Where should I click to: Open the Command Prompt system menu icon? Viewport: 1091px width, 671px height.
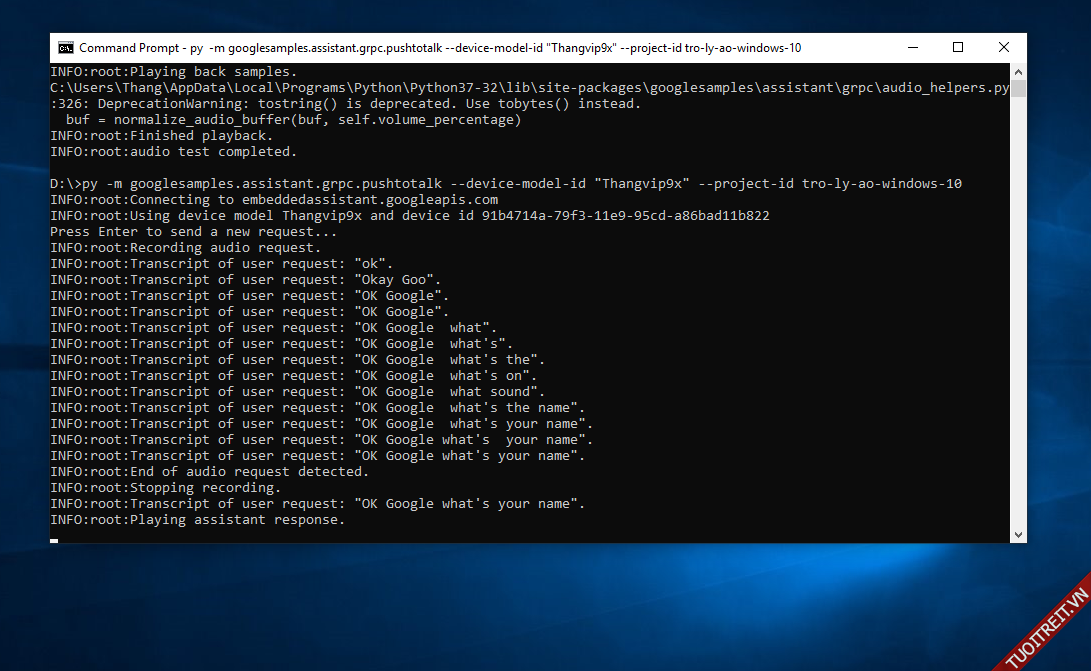(x=66, y=48)
